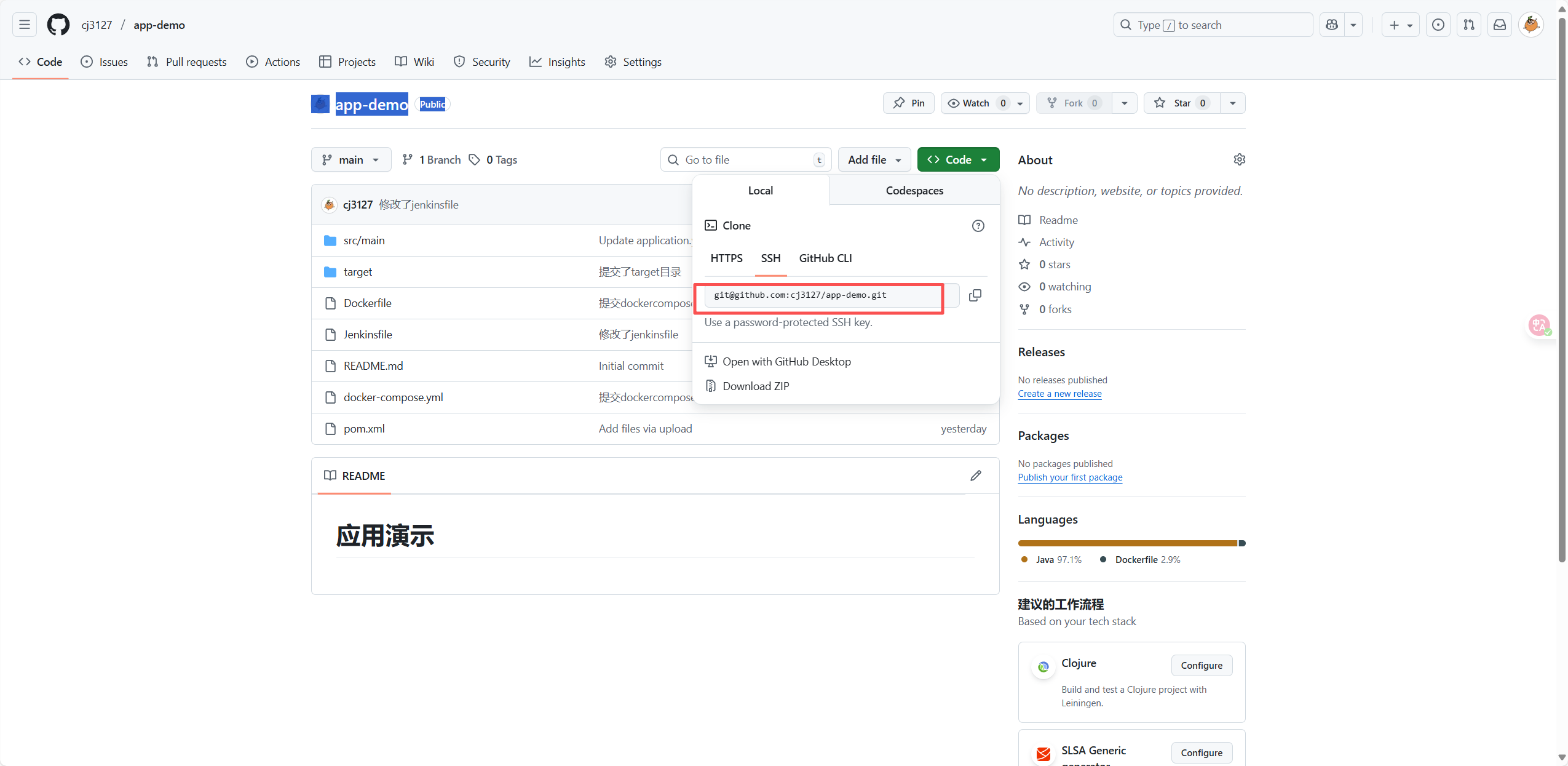Open pull requests icon in header
The width and height of the screenshot is (1568, 766).
1468,25
